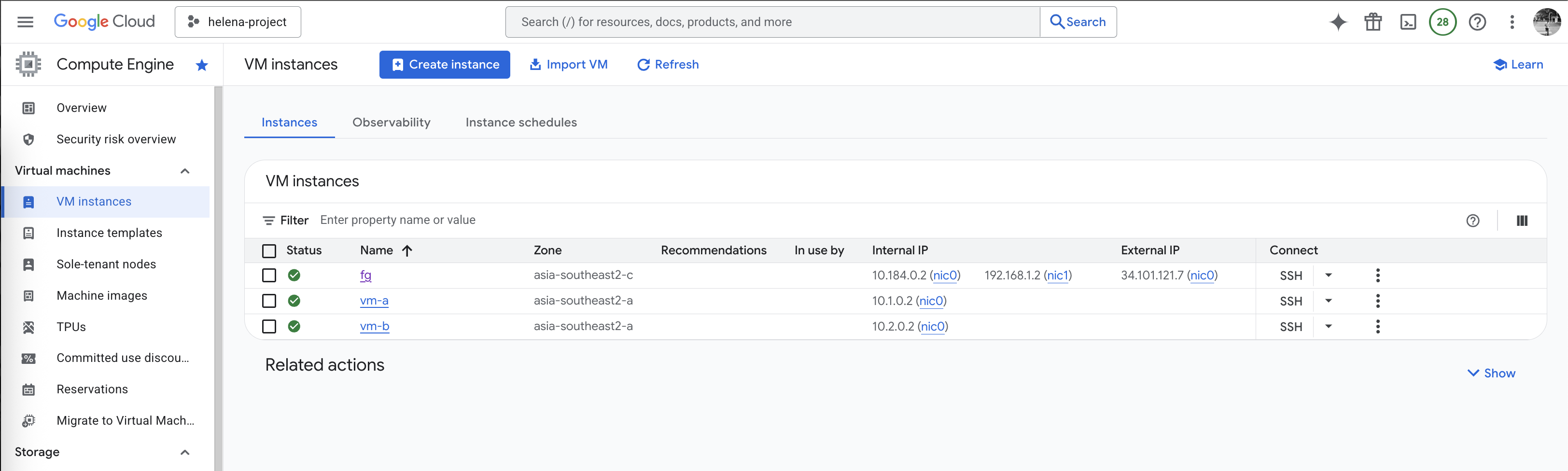Collapse the Virtual machines sidebar section

[185, 171]
